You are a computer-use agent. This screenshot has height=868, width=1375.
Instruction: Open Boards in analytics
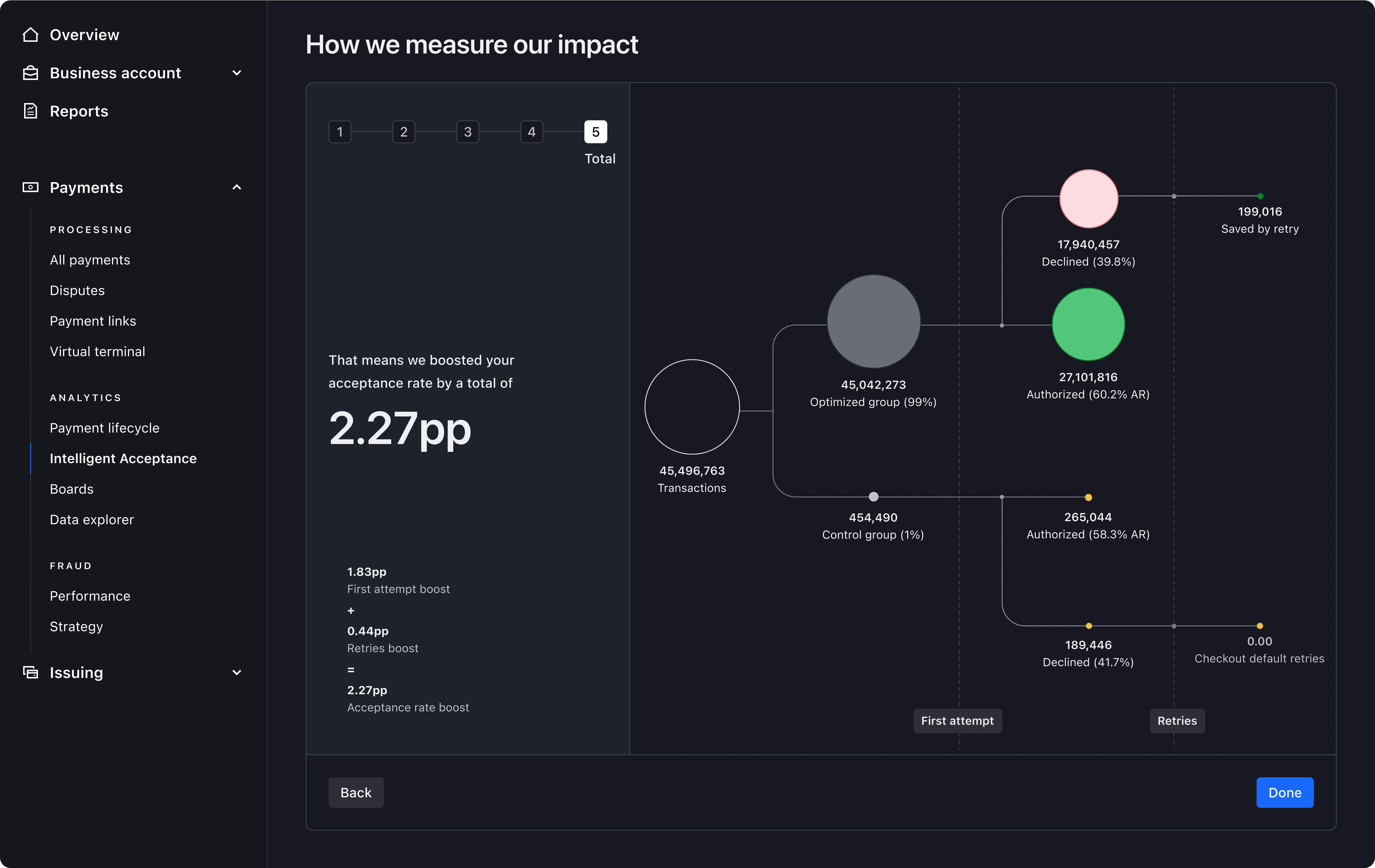tap(71, 489)
